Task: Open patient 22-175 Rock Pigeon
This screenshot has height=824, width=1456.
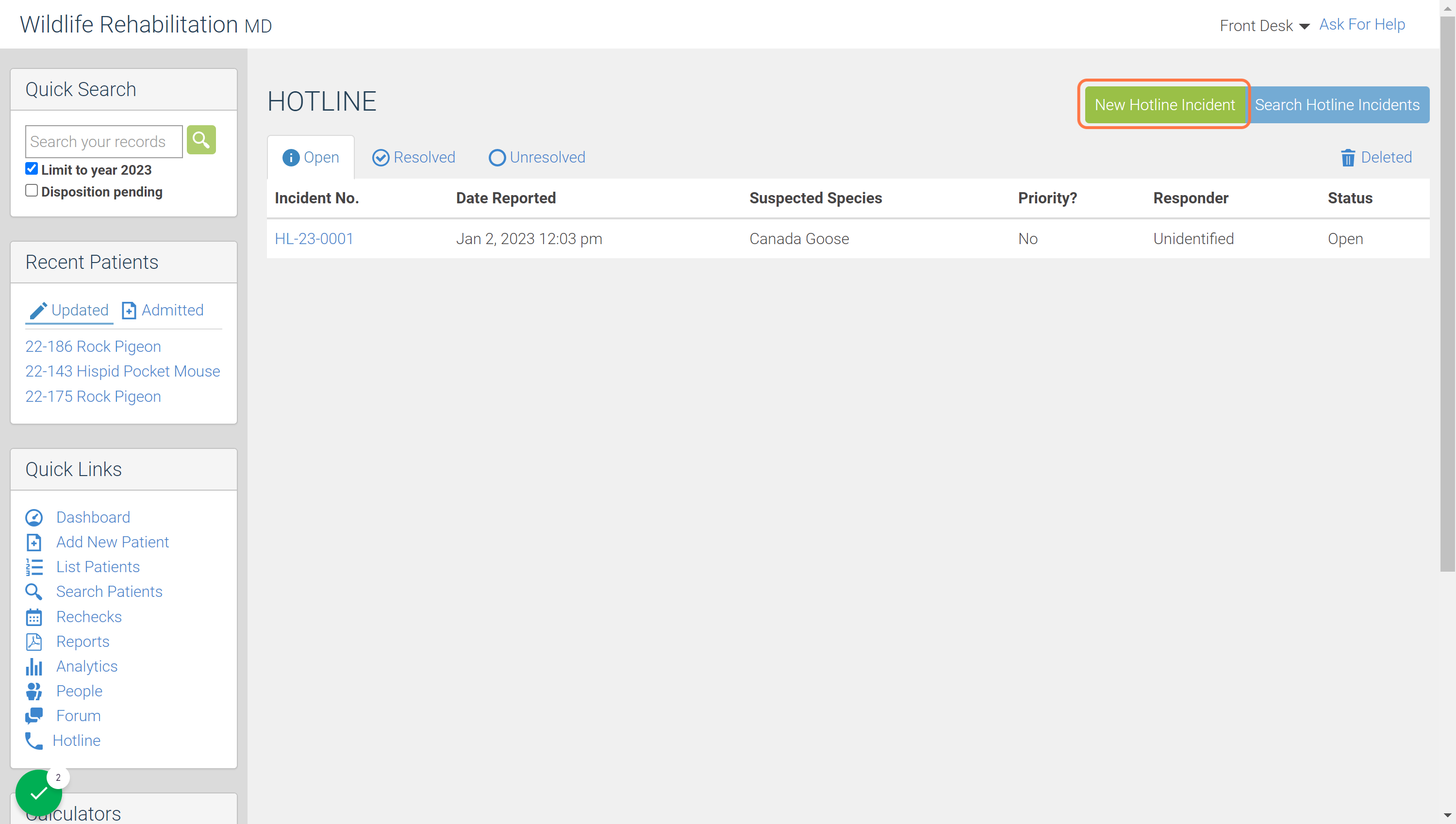Action: coord(93,397)
